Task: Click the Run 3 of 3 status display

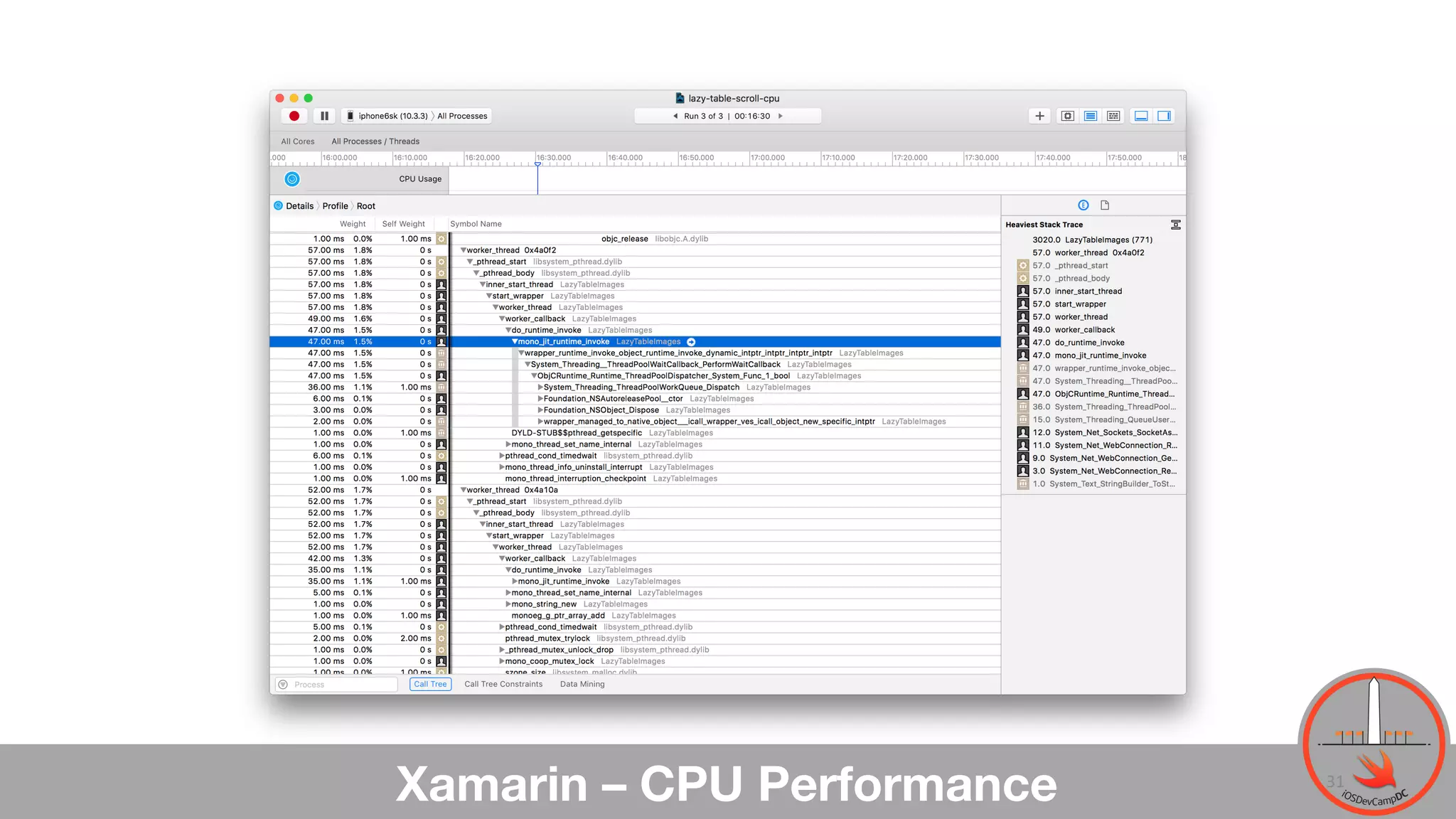Action: [x=727, y=116]
